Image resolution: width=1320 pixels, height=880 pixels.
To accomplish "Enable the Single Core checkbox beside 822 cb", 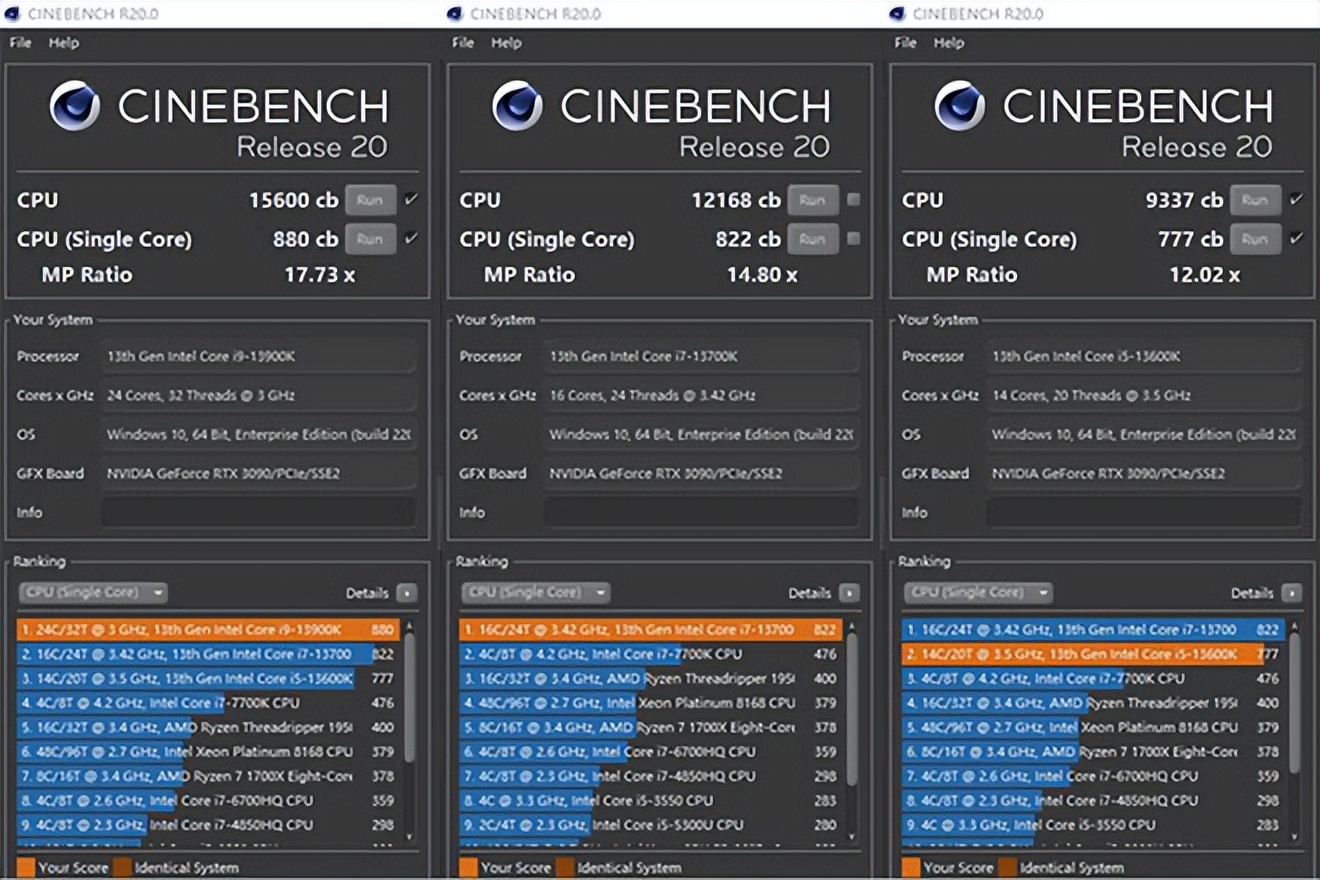I will coord(853,239).
